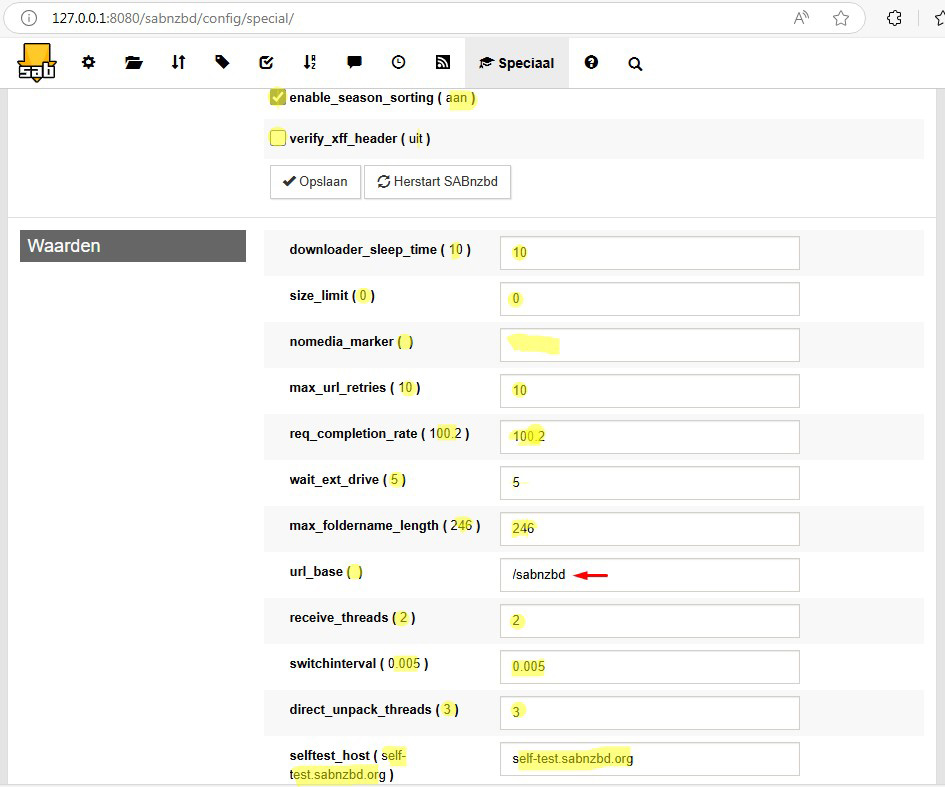Click the url_base label
Viewport: 945px width, 787px height.
(x=326, y=571)
